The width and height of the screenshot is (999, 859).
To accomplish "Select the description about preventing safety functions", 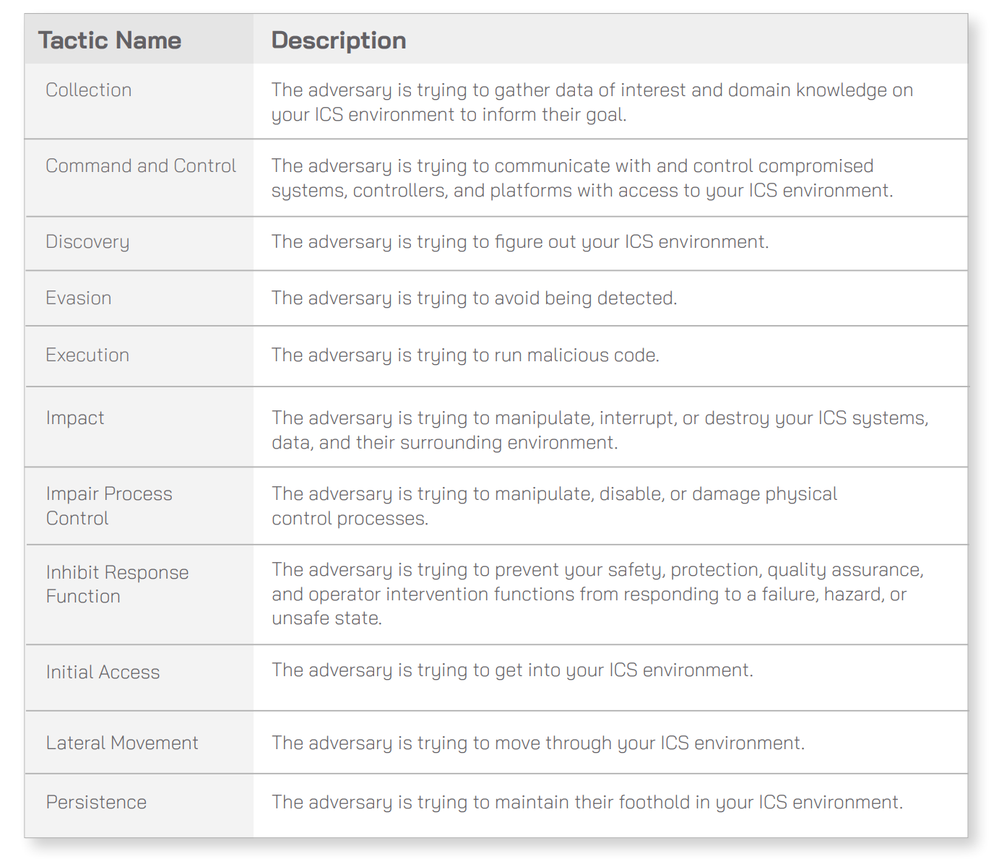I will 597,594.
